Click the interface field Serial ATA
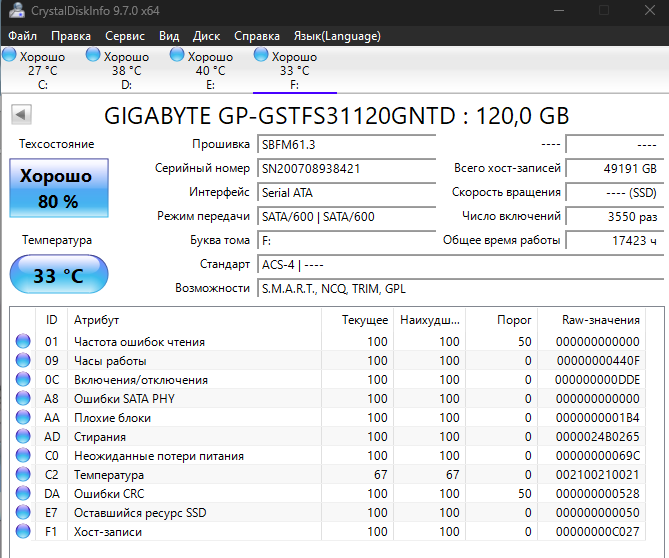This screenshot has height=558, width=669. pos(346,193)
